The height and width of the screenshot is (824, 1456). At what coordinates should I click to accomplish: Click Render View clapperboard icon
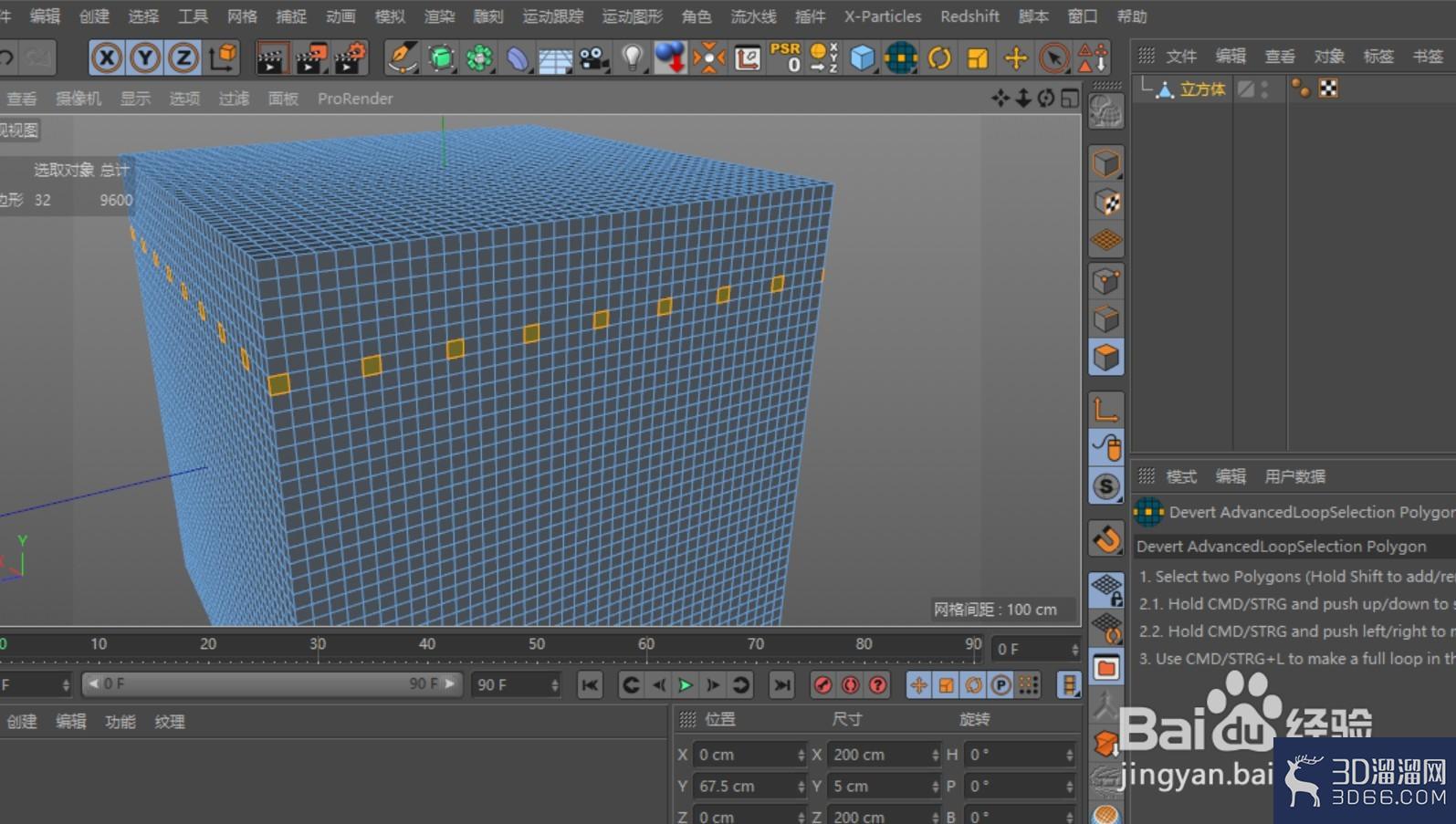[x=270, y=58]
